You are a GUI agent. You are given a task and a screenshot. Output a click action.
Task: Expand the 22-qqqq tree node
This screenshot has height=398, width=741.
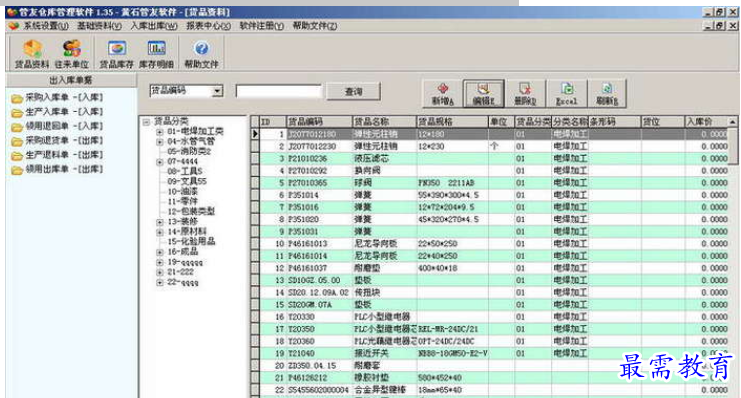tap(160, 283)
